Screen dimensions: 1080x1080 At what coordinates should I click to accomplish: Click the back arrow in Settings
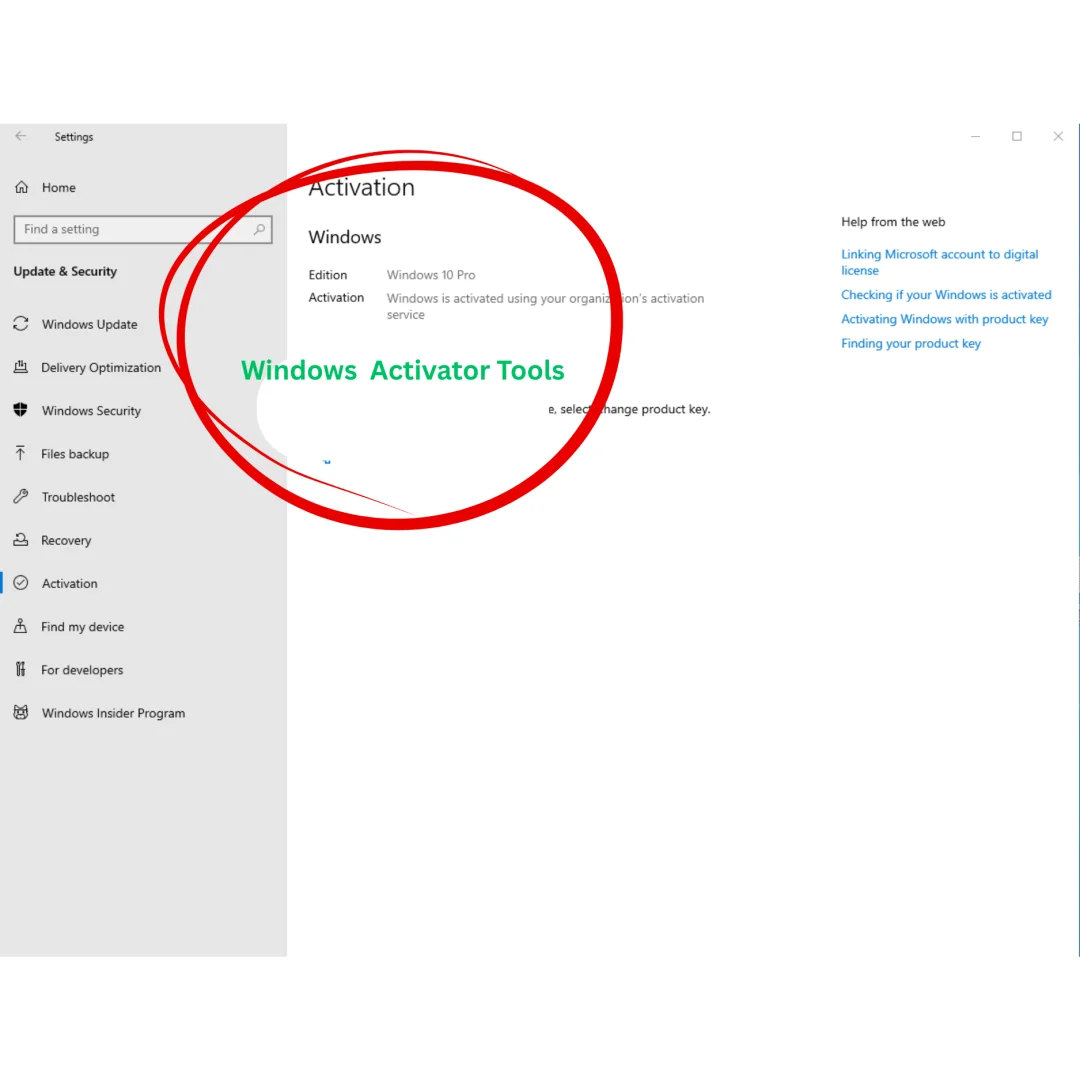[x=21, y=137]
